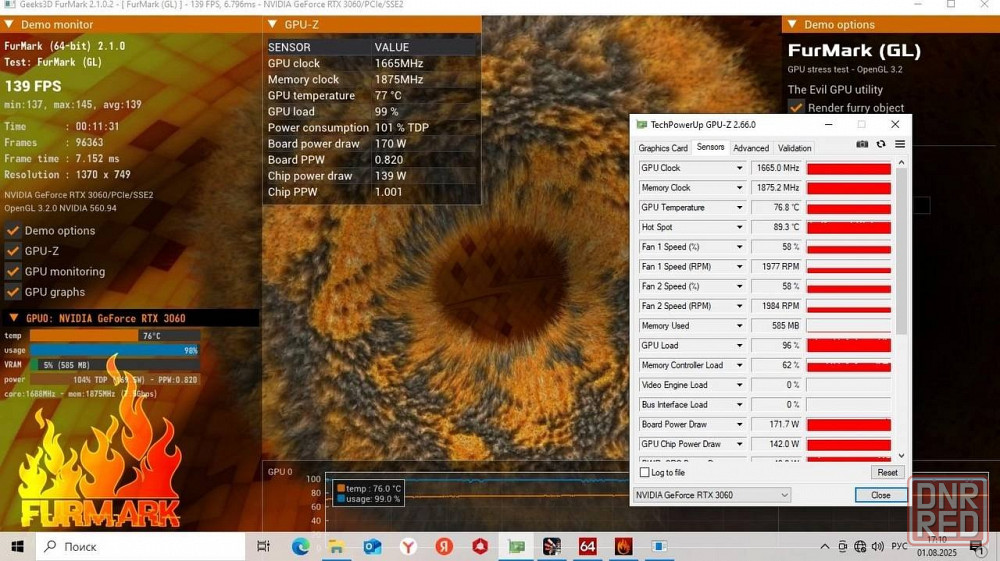The height and width of the screenshot is (561, 1000).
Task: Click the GPU-Z title bar app icon
Action: point(642,124)
